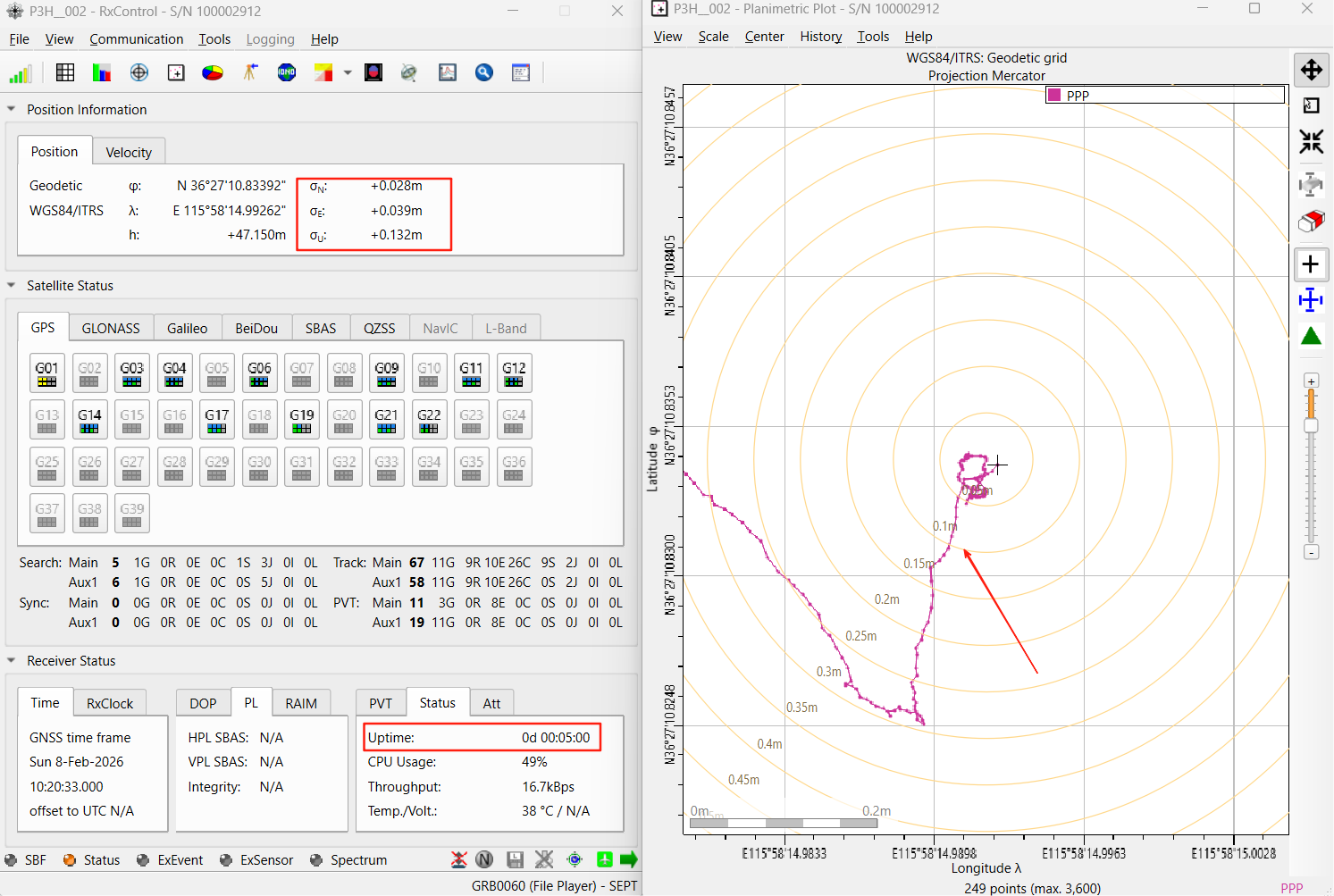Click the circled N status icon
Image resolution: width=1334 pixels, height=896 pixels.
point(484,859)
